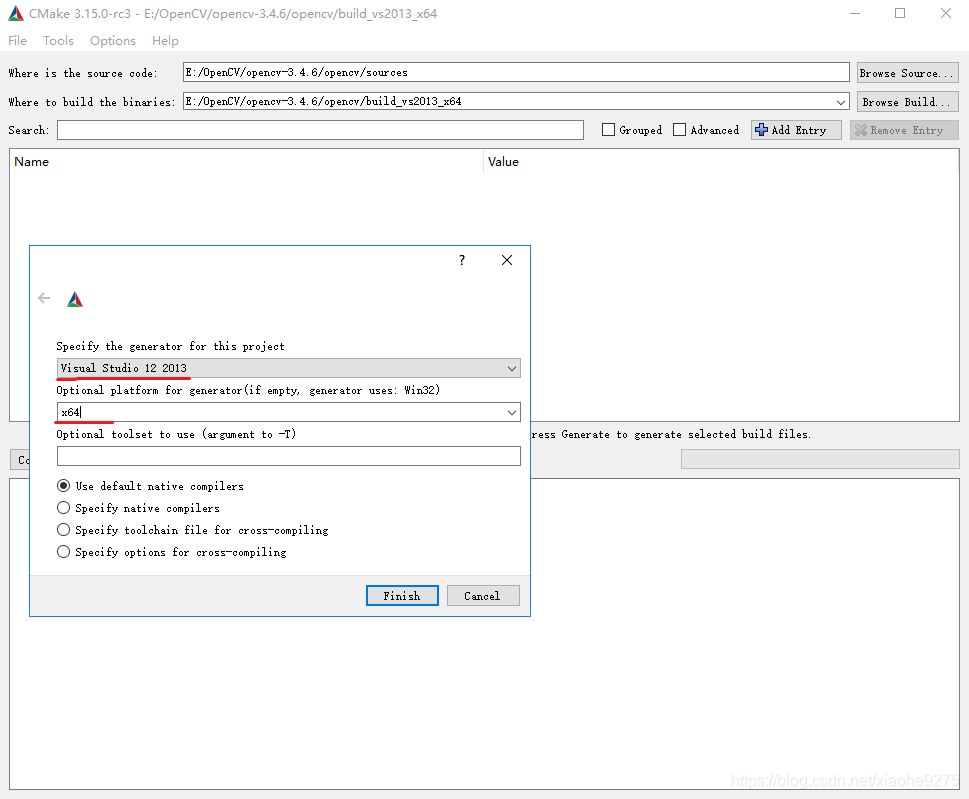Open the Visual Studio 12 2013 generator dropdown
This screenshot has height=799, width=969.
289,368
